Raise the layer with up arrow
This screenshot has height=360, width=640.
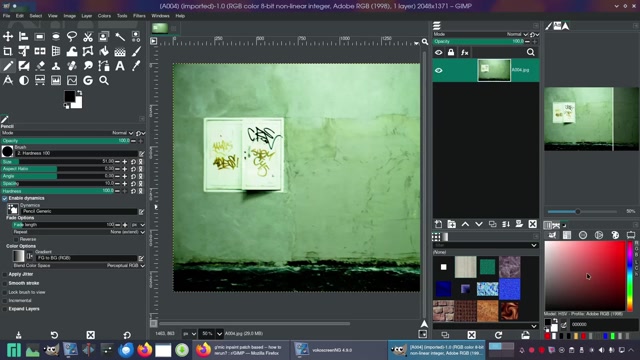[465, 224]
